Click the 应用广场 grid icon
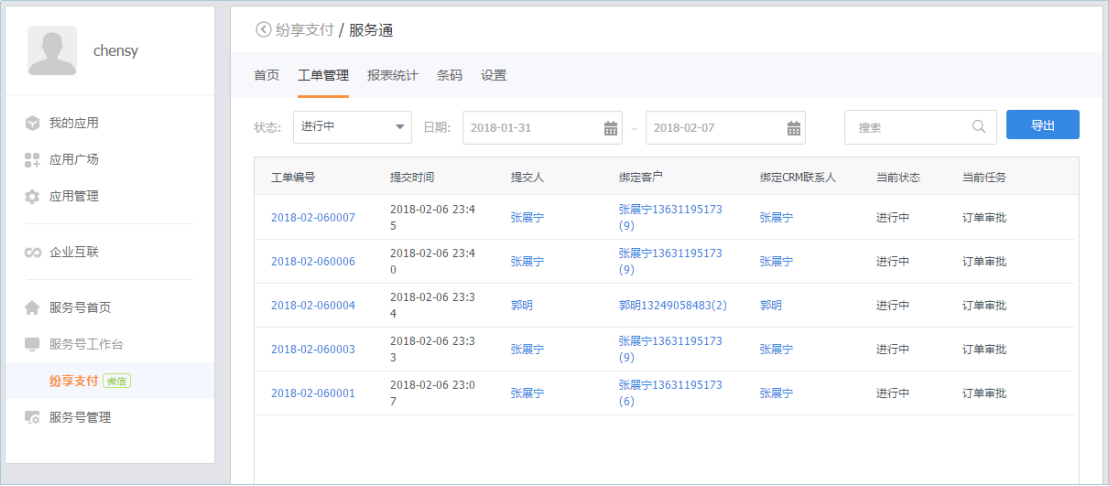Image resolution: width=1109 pixels, height=486 pixels. coord(32,160)
